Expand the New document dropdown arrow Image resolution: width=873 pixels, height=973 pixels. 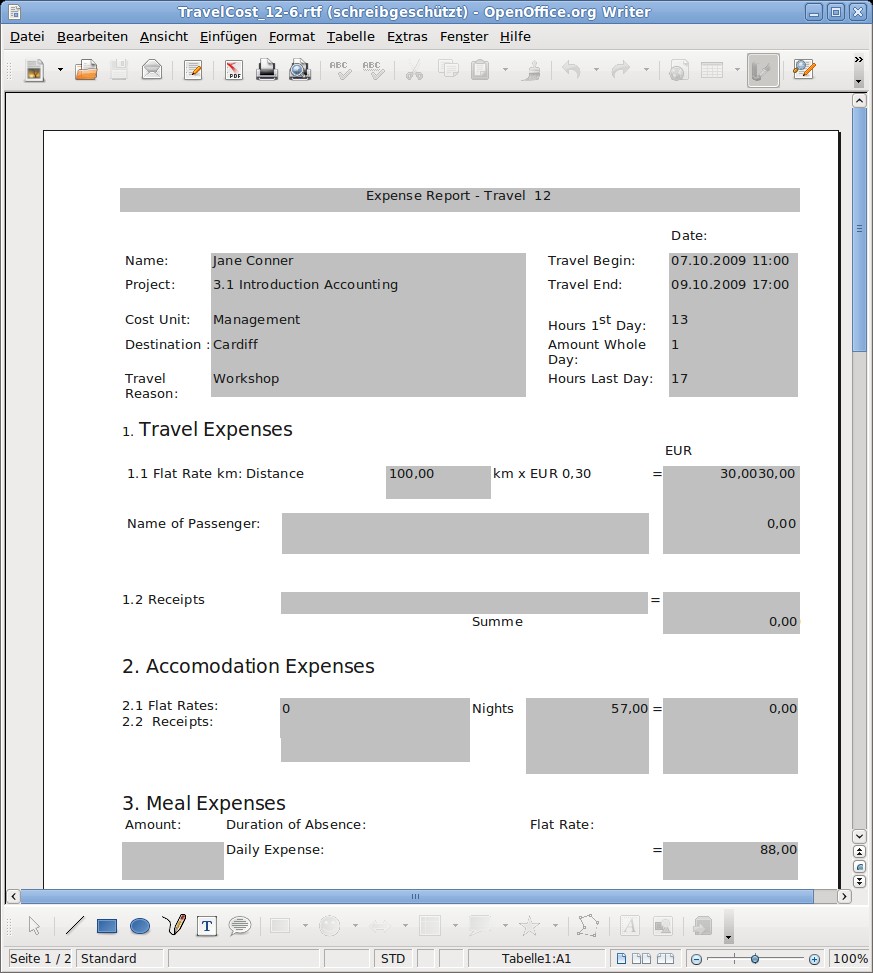tap(60, 70)
